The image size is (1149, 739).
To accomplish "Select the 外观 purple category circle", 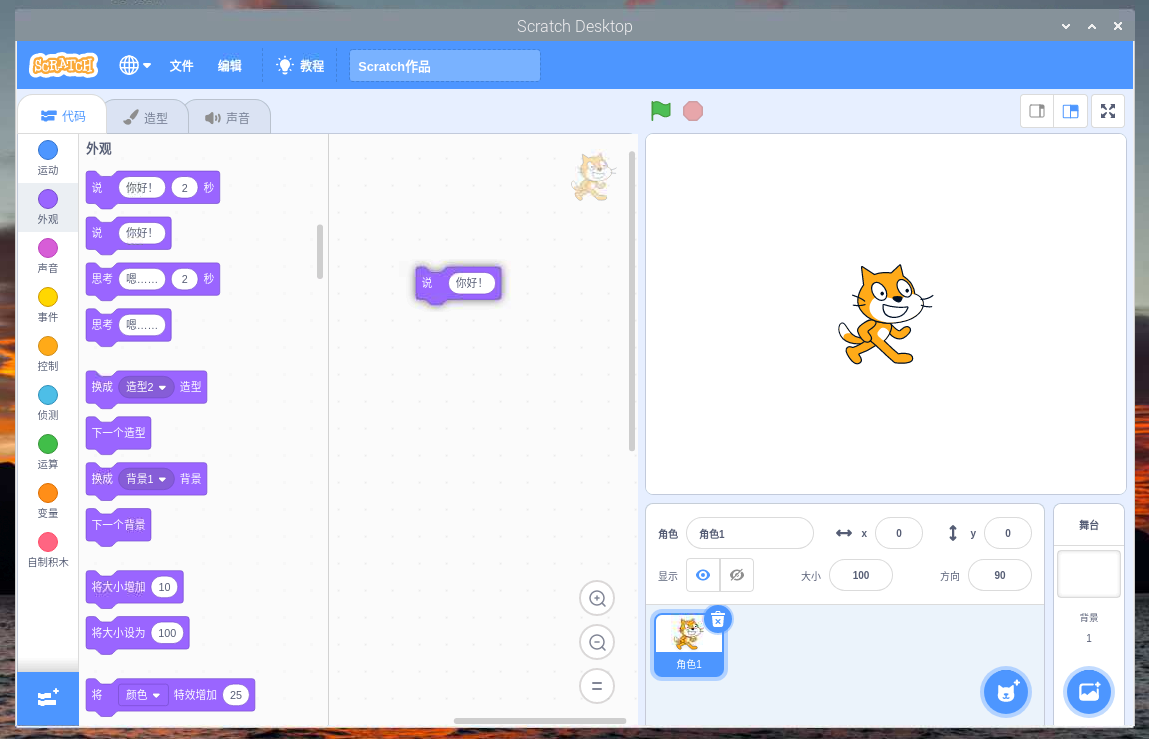I will (x=48, y=199).
